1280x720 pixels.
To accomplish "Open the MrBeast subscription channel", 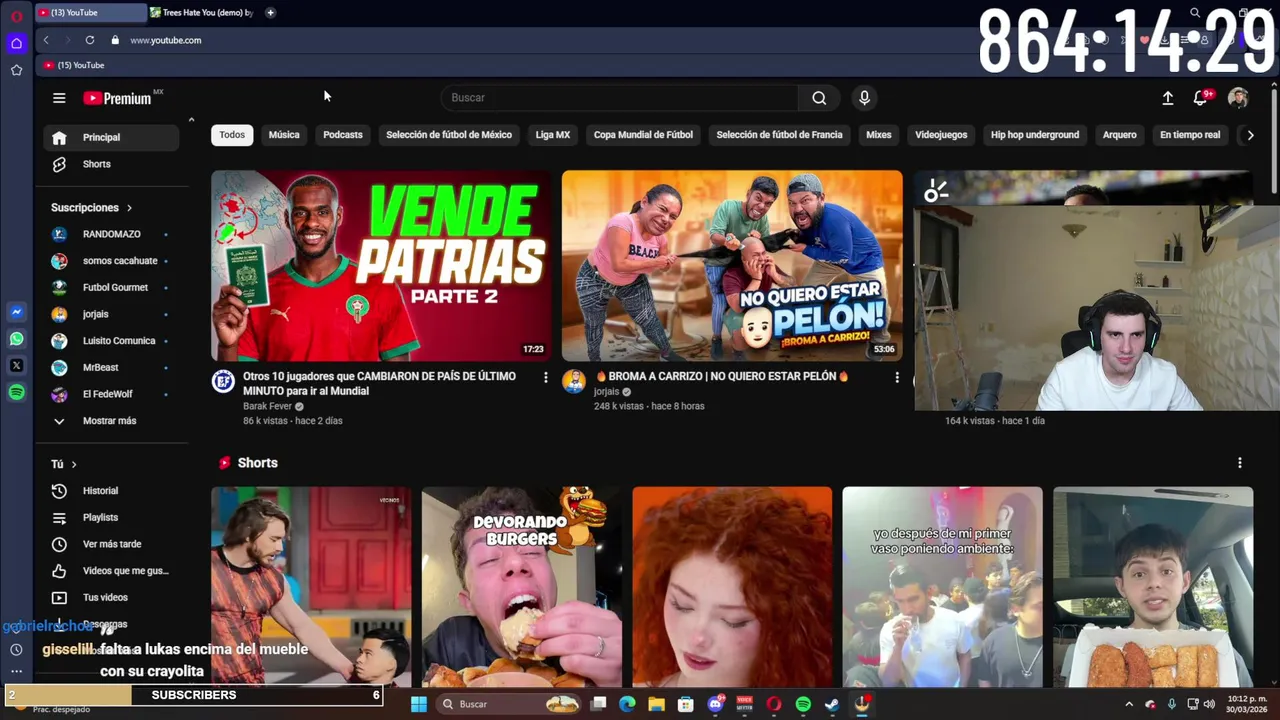I will point(111,368).
